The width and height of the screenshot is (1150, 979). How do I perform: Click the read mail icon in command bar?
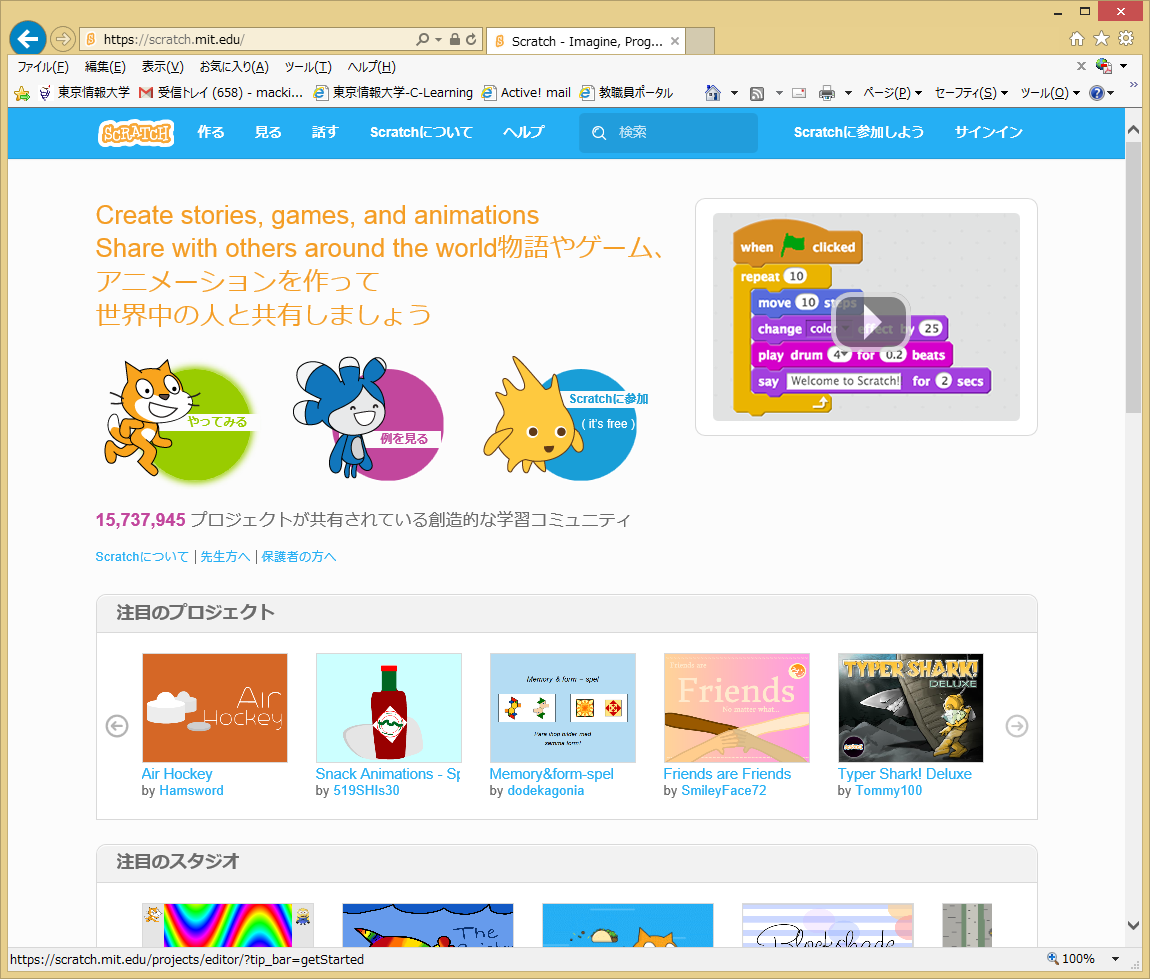799,93
